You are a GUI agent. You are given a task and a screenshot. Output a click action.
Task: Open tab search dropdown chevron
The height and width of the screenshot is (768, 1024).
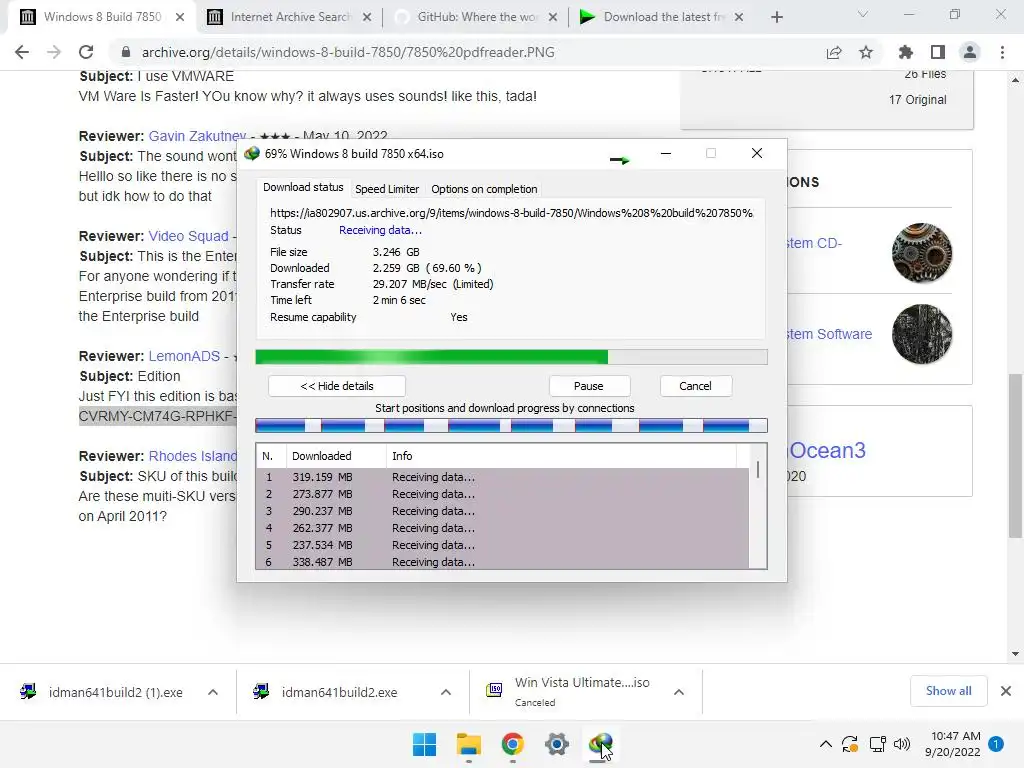pos(863,14)
